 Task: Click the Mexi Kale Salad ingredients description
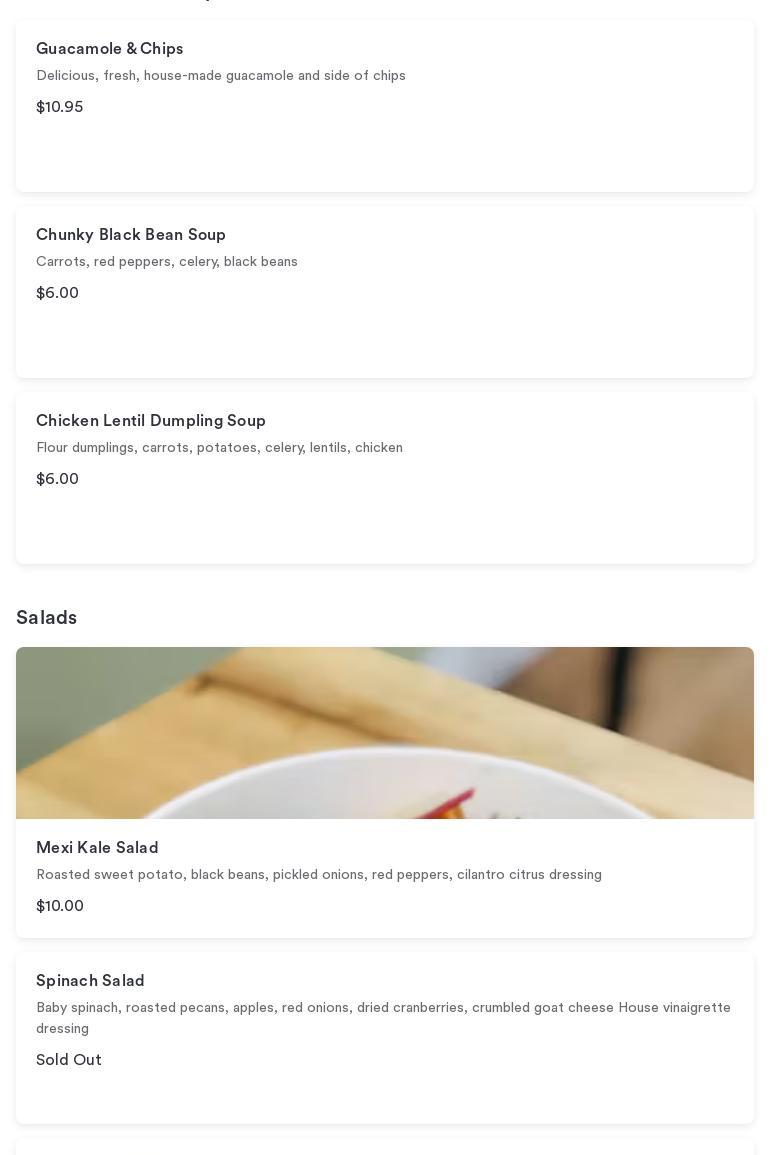point(319,875)
